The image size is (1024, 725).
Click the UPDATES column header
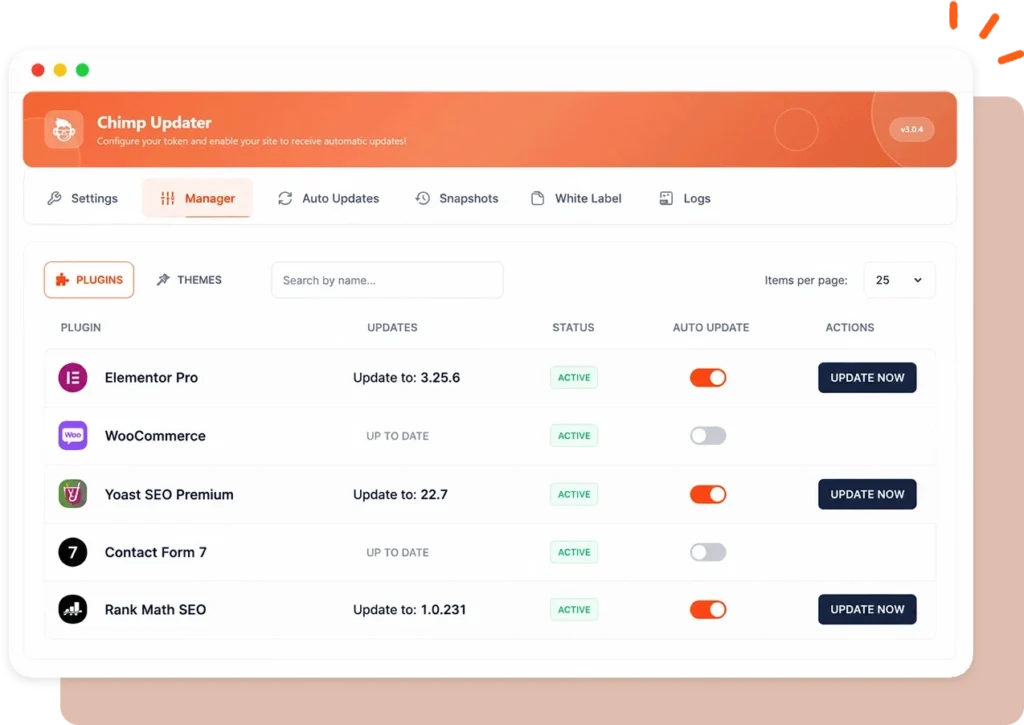pos(392,327)
